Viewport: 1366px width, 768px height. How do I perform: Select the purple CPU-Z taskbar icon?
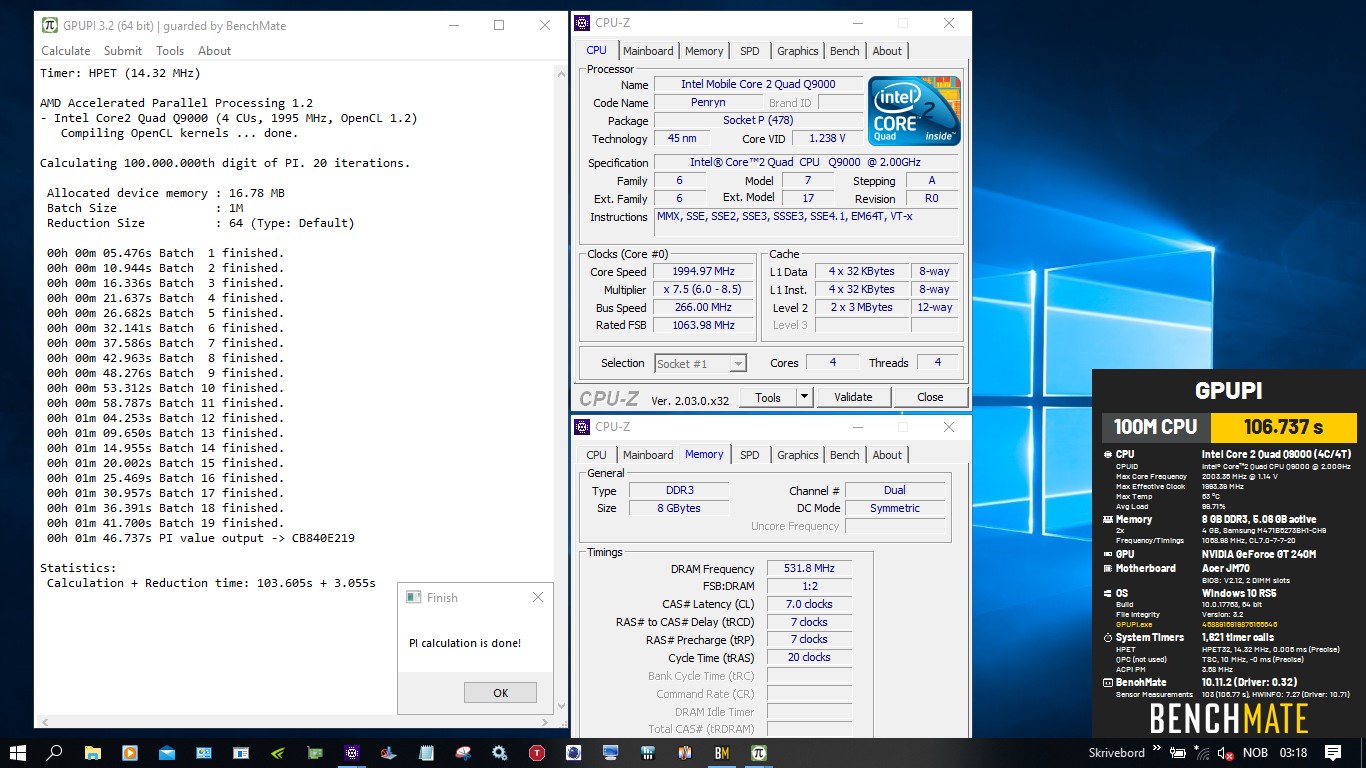pyautogui.click(x=351, y=752)
